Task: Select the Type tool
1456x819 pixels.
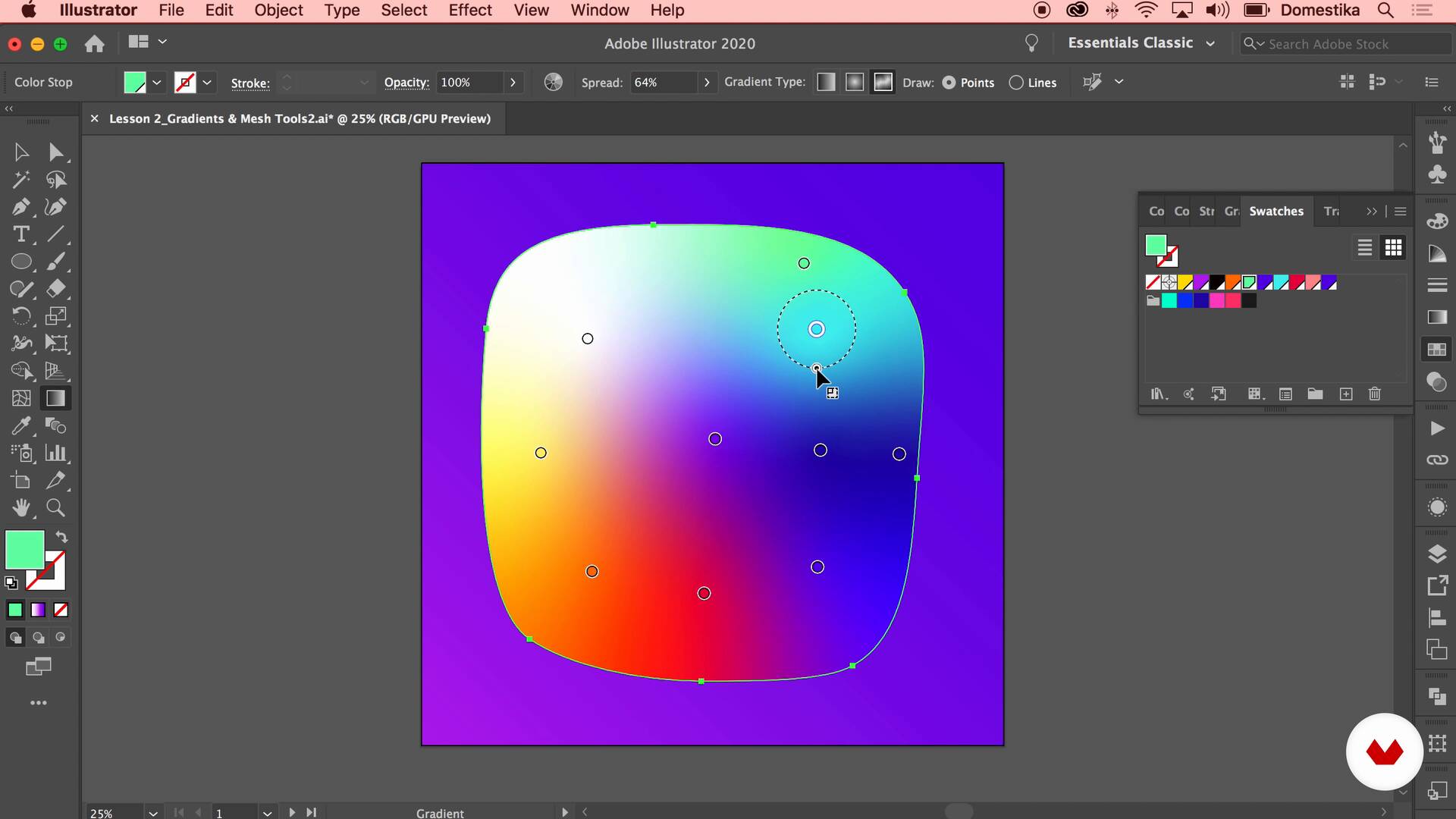Action: click(x=21, y=234)
